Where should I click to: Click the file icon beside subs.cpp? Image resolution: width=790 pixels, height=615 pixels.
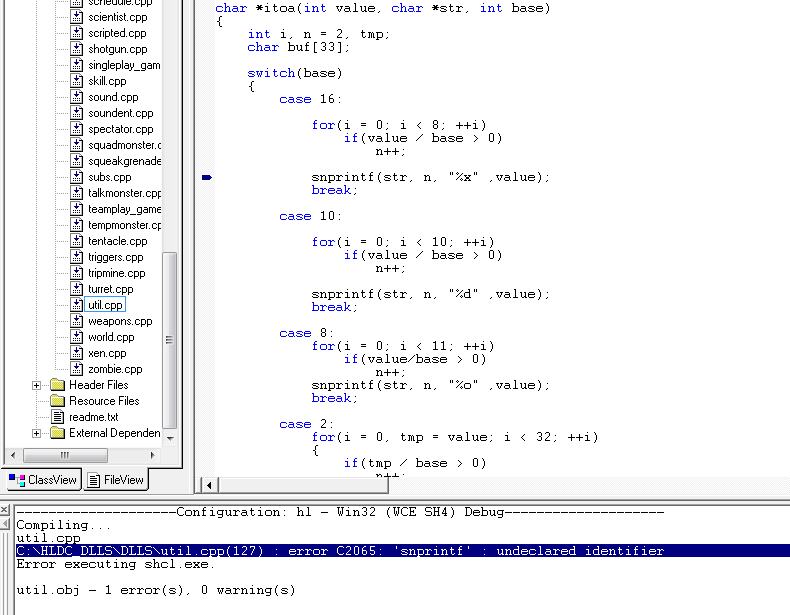[77, 177]
